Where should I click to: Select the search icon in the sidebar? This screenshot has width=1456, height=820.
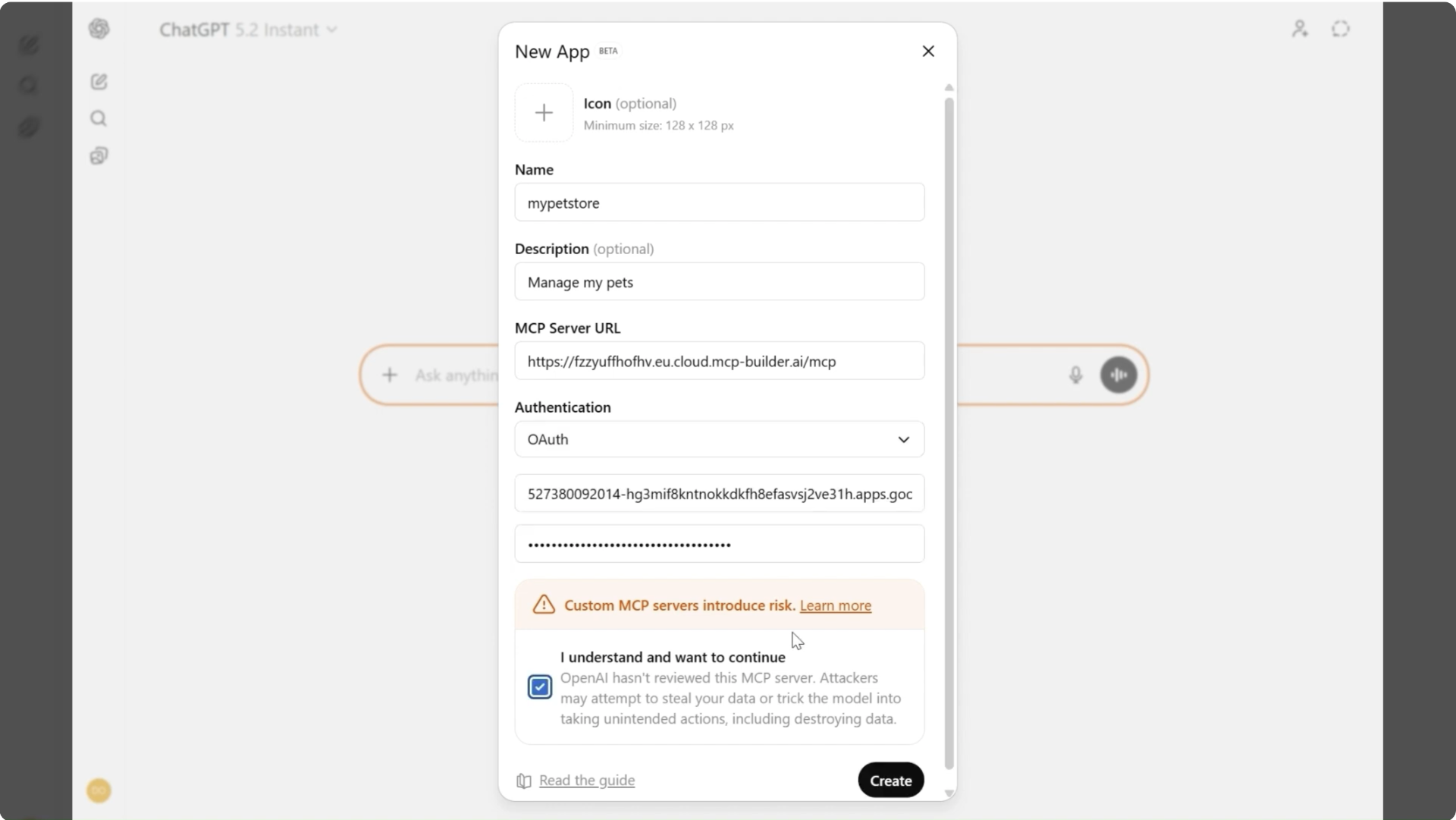[x=99, y=118]
